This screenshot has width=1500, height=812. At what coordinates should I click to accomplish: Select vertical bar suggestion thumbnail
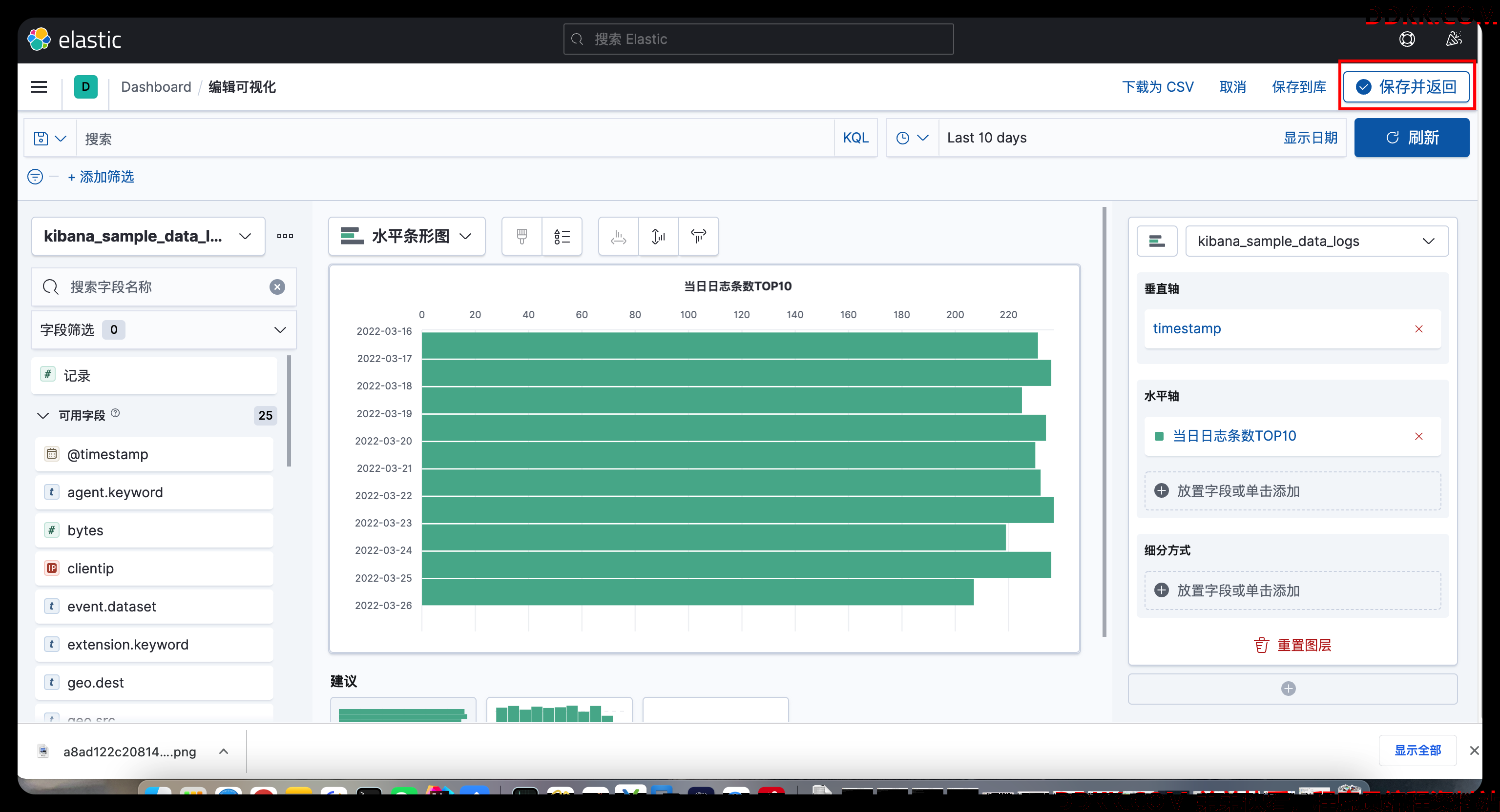click(559, 710)
